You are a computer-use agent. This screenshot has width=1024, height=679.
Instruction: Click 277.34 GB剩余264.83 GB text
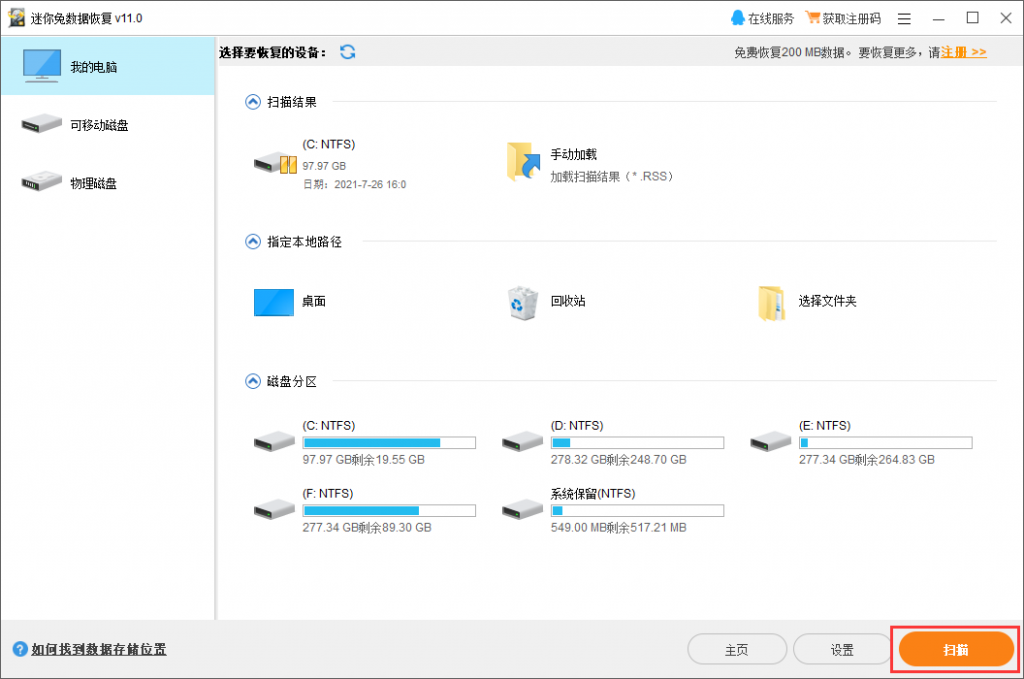point(867,460)
